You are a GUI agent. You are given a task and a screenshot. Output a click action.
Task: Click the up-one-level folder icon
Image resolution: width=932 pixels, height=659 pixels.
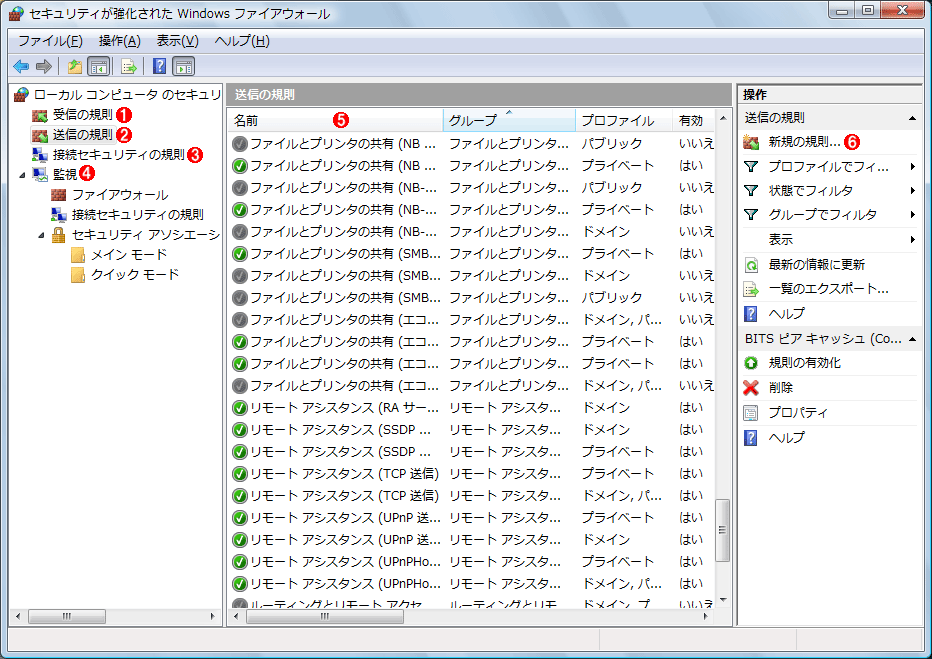click(x=74, y=67)
